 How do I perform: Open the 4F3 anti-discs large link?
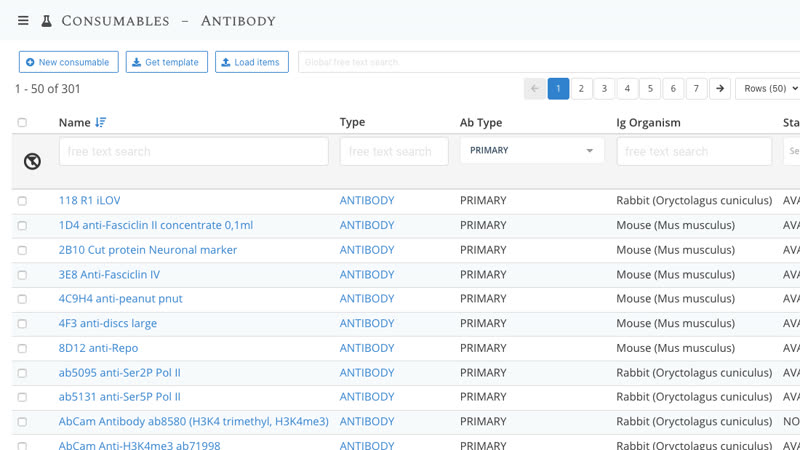(108, 323)
